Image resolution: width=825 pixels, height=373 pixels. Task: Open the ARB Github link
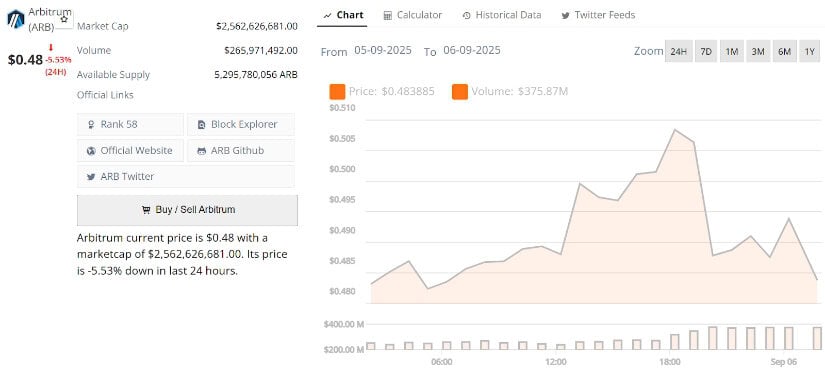coord(241,150)
